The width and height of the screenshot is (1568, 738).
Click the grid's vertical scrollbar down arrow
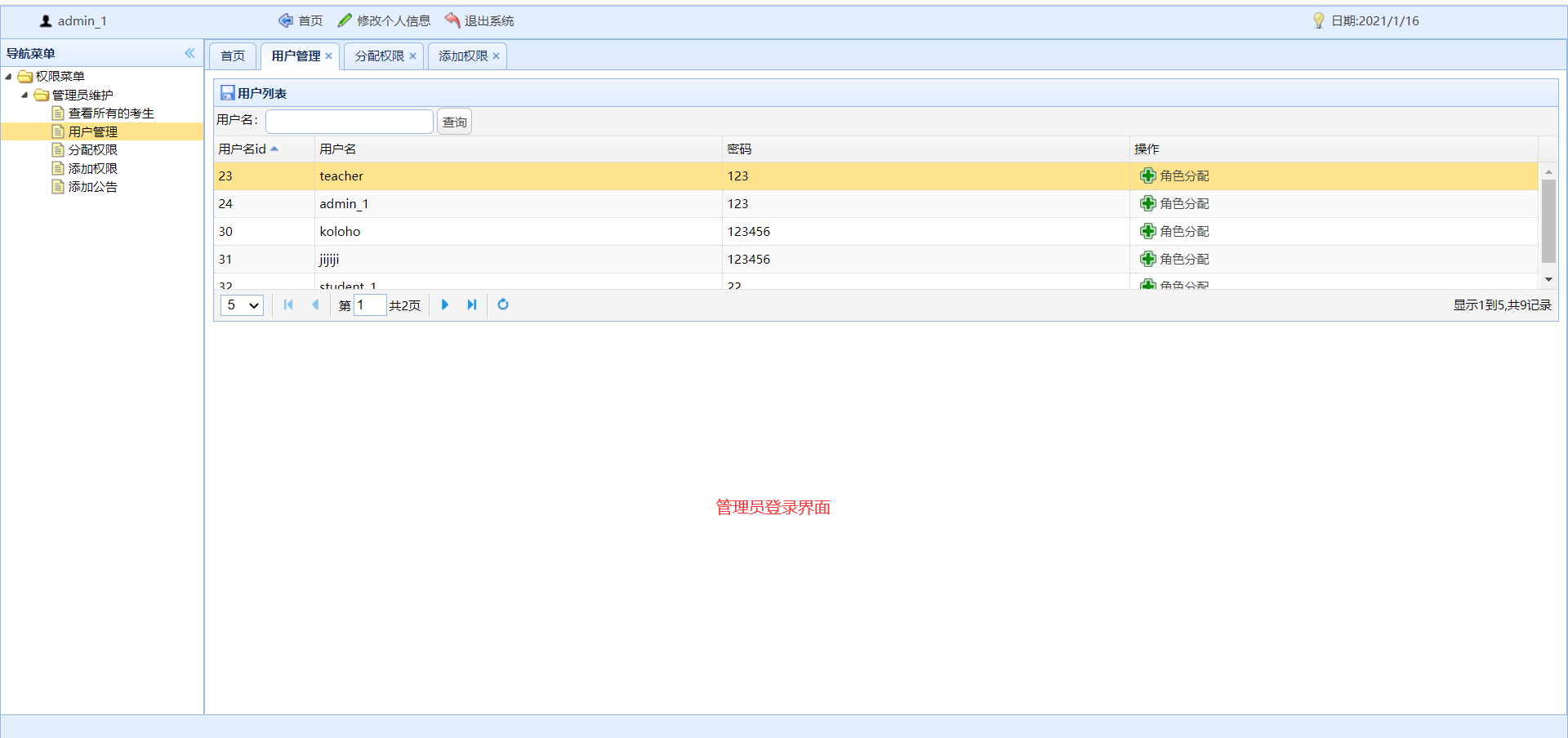[1548, 280]
